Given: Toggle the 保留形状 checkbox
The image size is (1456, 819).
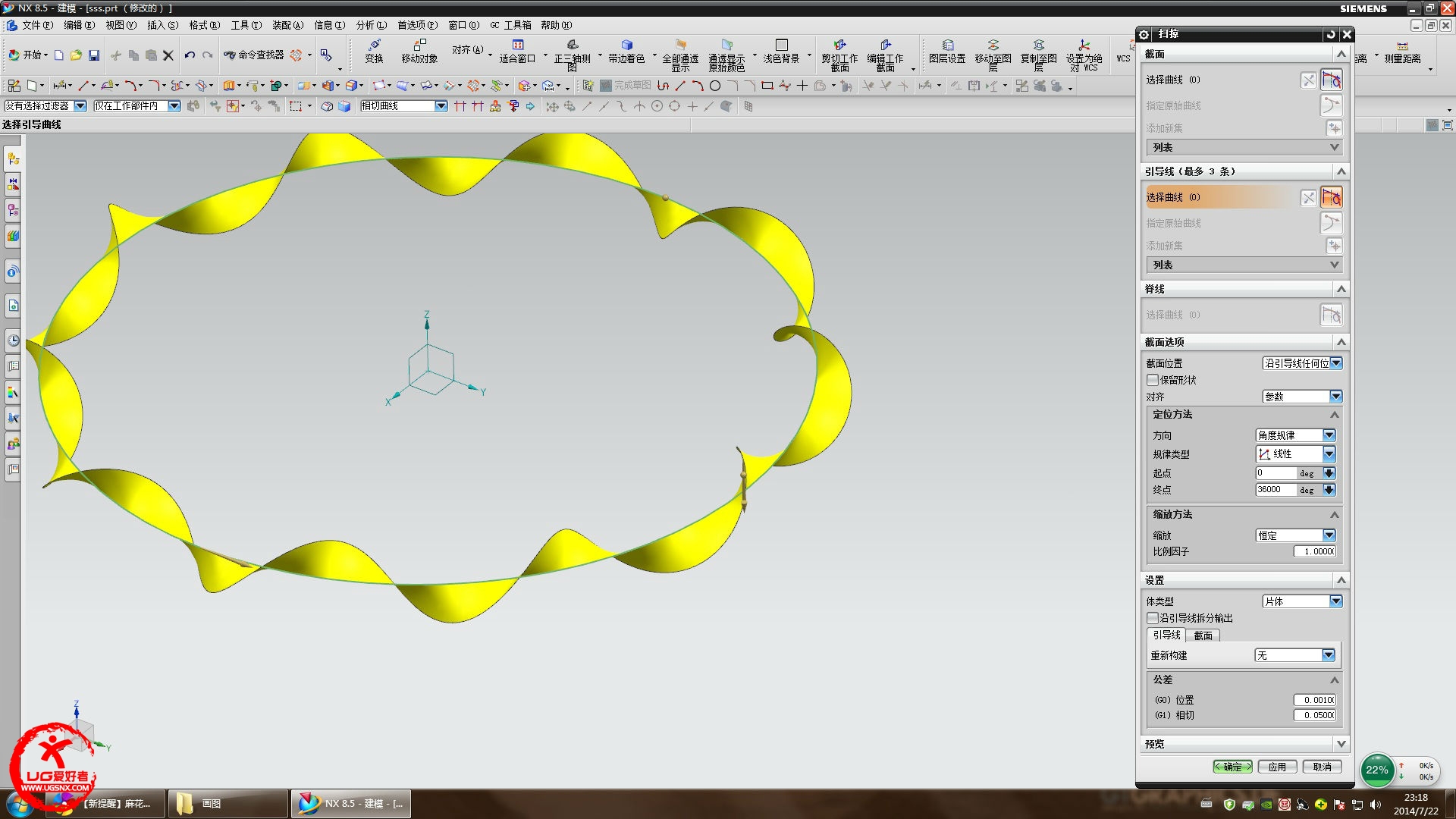Looking at the screenshot, I should tap(1153, 380).
